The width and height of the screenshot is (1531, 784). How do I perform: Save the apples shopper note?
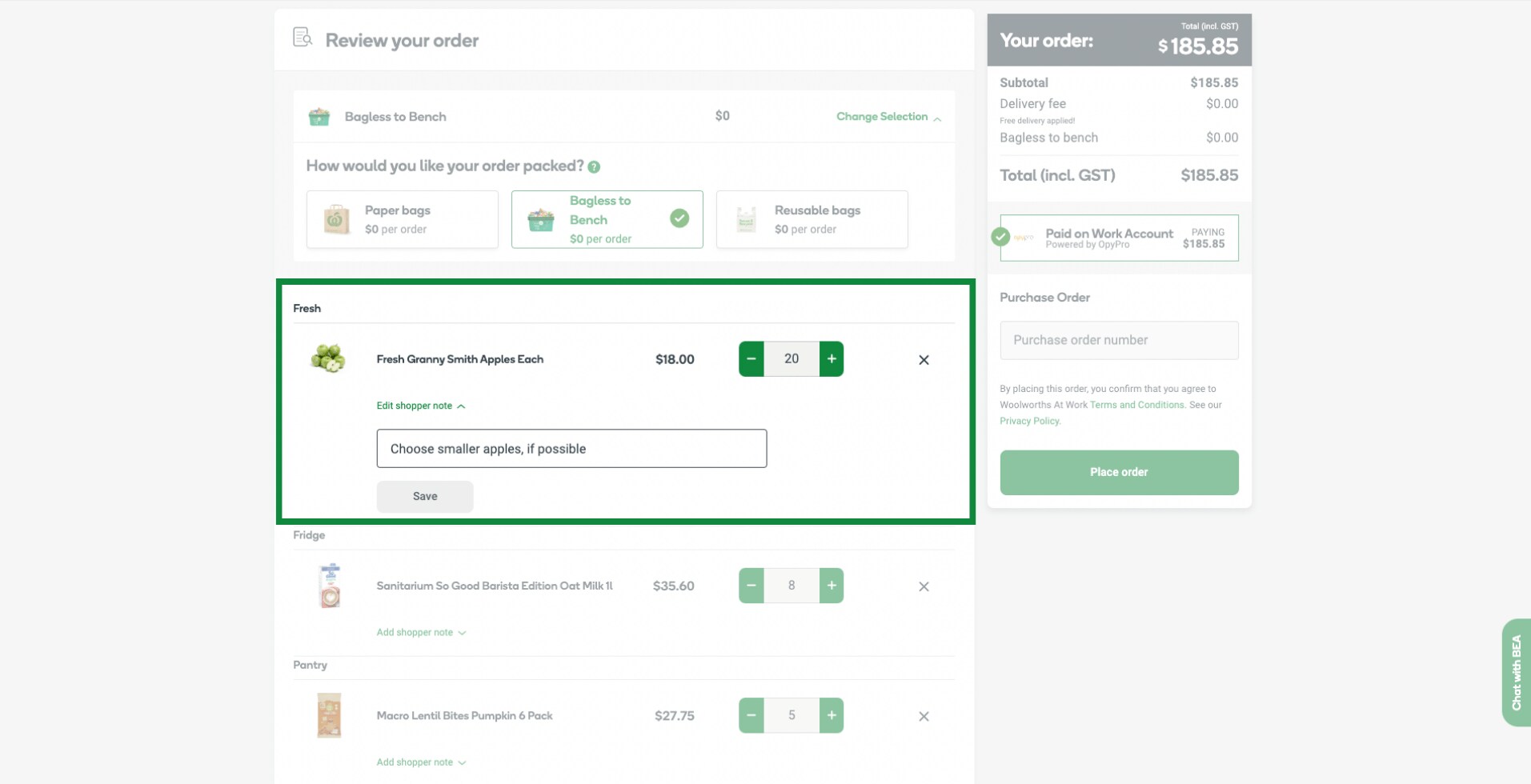tap(424, 496)
